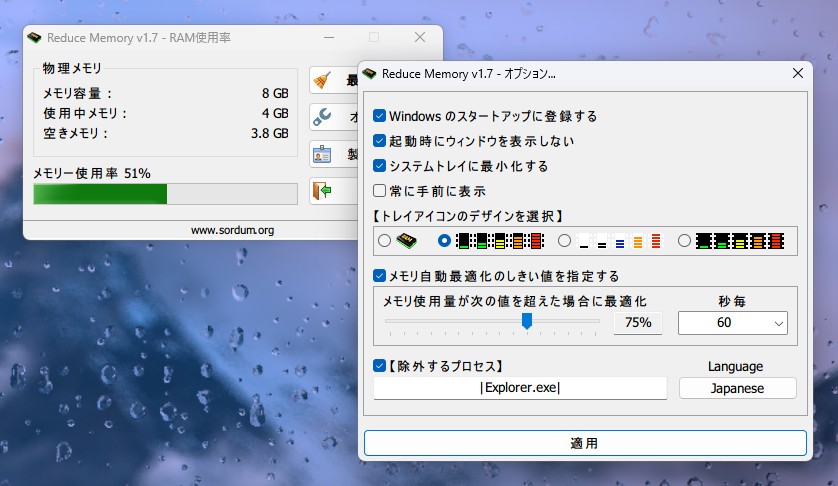Image resolution: width=838 pixels, height=486 pixels.
Task: Minimize the Reduce Memory main window
Action: (x=329, y=37)
